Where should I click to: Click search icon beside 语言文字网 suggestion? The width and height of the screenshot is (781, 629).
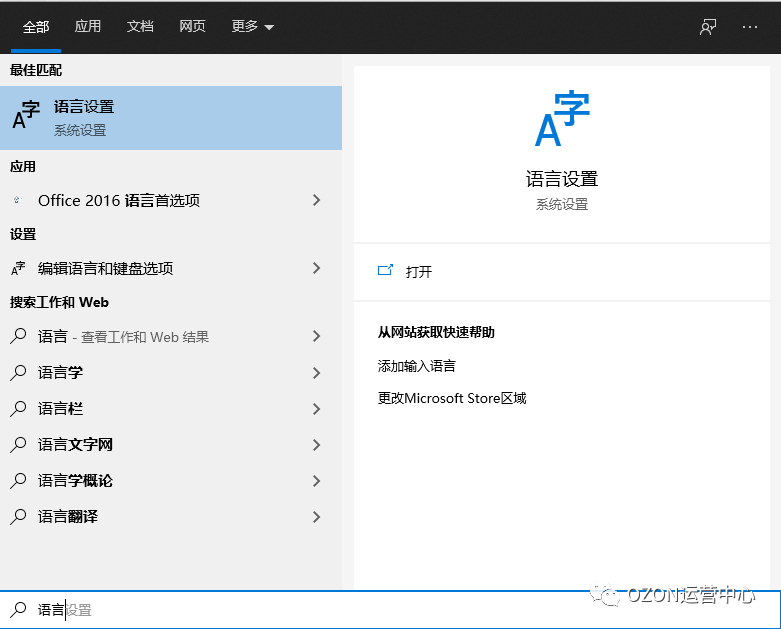click(x=18, y=444)
